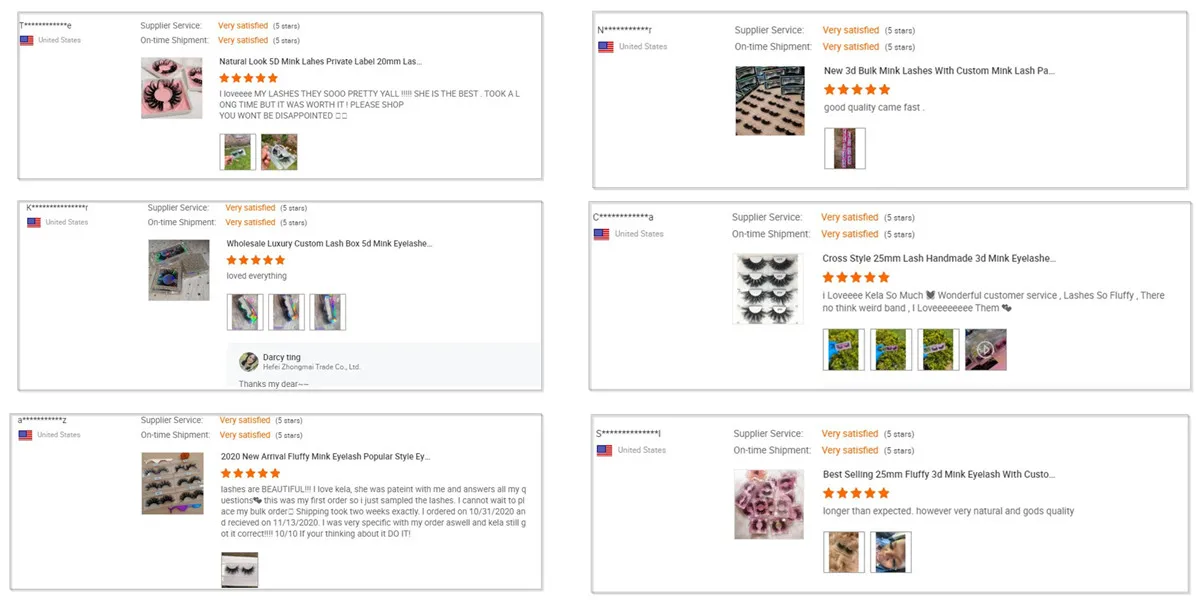The width and height of the screenshot is (1200, 600).
Task: Play the video thumbnail in Cross Style review
Action: coord(985,350)
